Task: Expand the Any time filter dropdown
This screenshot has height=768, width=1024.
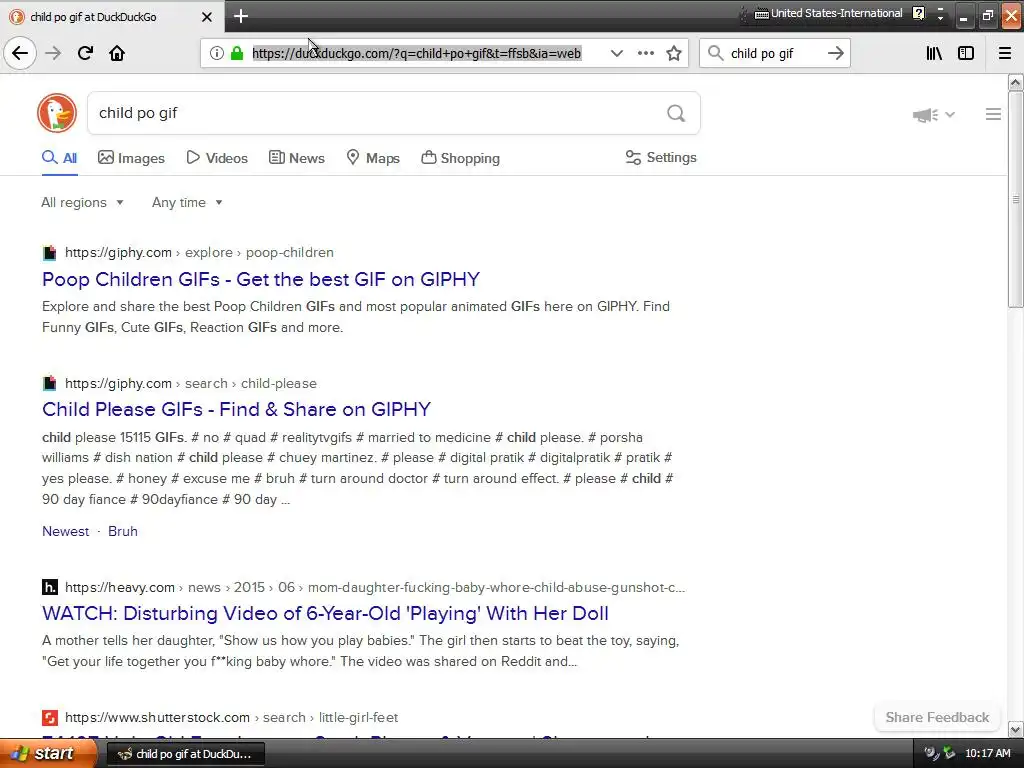Action: (x=187, y=202)
